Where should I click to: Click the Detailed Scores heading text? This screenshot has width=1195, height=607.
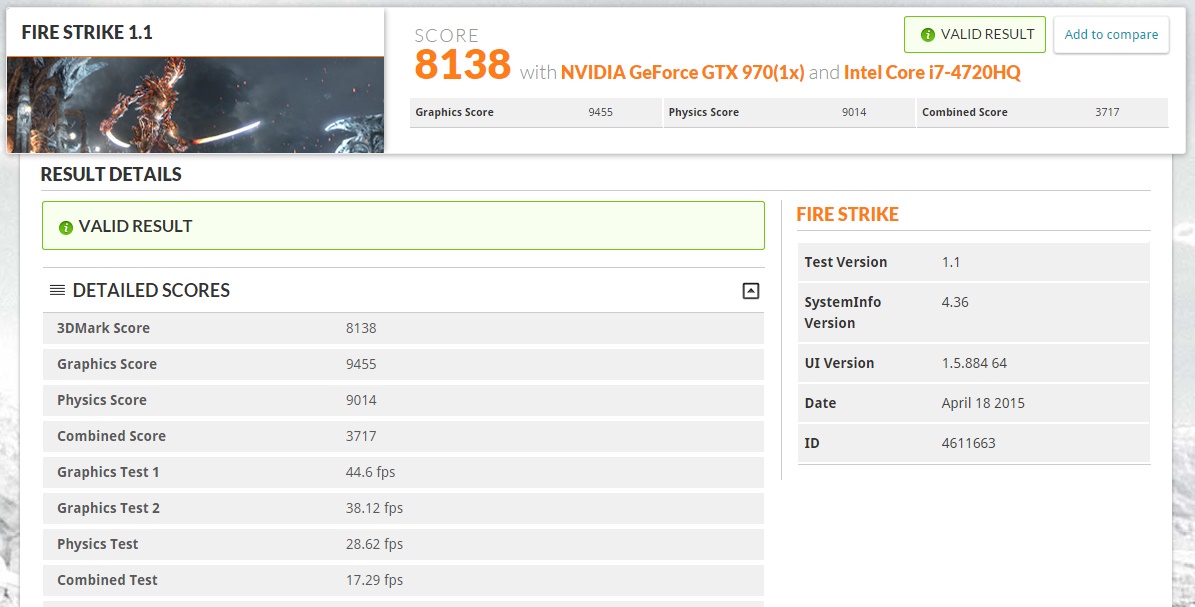coord(151,290)
